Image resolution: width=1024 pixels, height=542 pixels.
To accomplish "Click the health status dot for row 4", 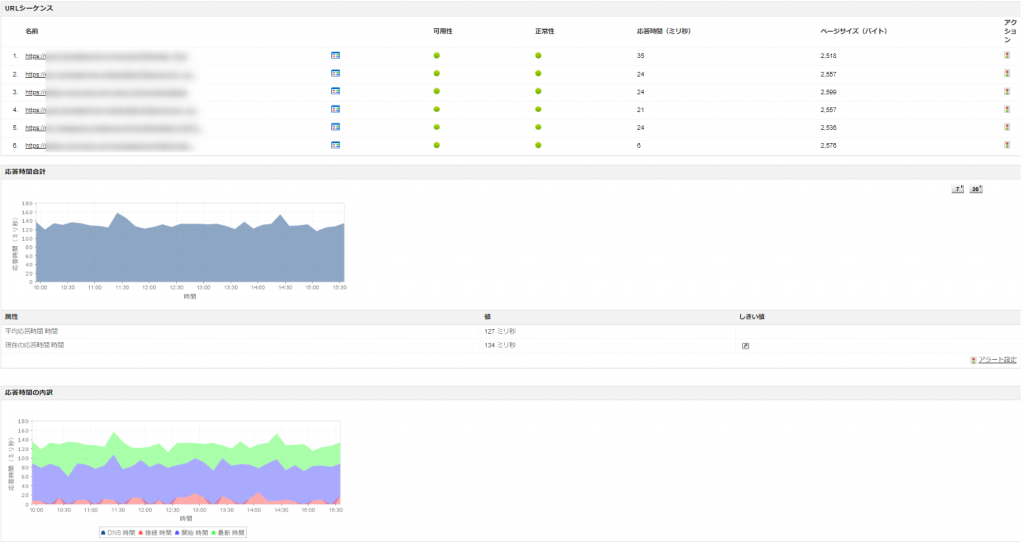I will [x=538, y=110].
